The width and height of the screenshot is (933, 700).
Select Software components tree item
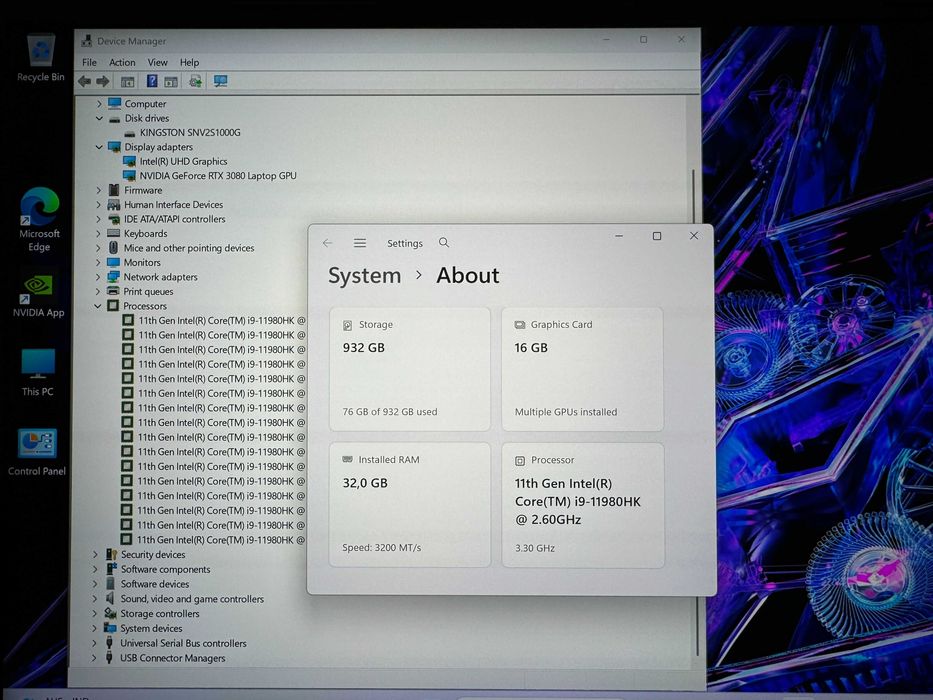(x=165, y=570)
